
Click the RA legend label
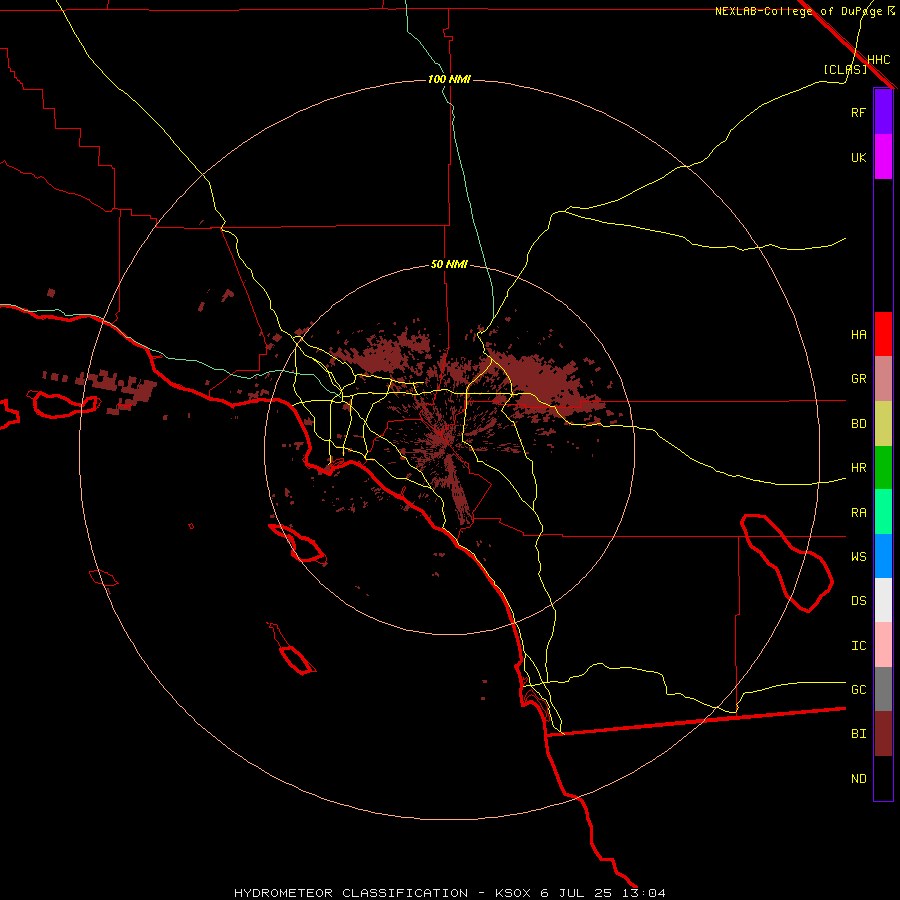pos(858,513)
